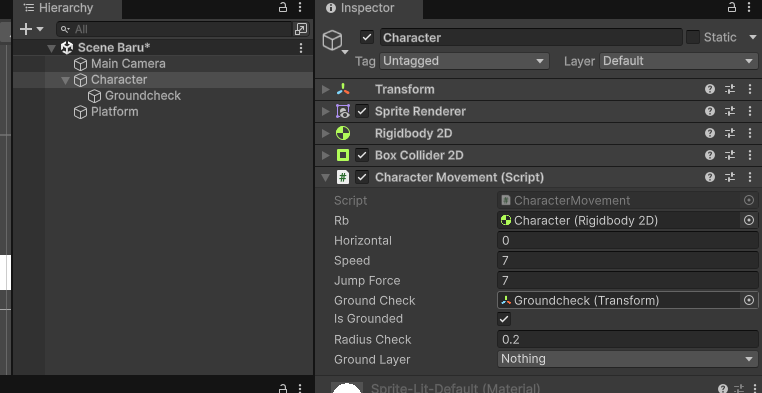The image size is (762, 393).
Task: Open Box Collider 2D presets icon
Action: pyautogui.click(x=730, y=155)
